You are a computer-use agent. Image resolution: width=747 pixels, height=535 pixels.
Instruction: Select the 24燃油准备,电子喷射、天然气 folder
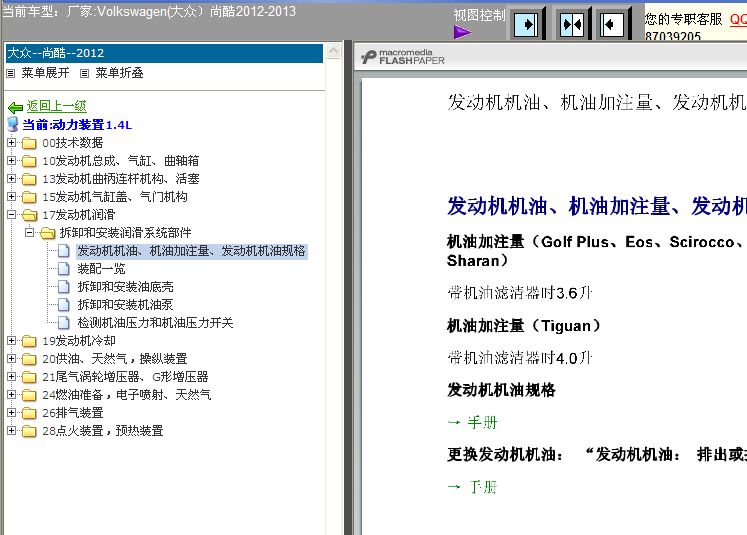127,395
